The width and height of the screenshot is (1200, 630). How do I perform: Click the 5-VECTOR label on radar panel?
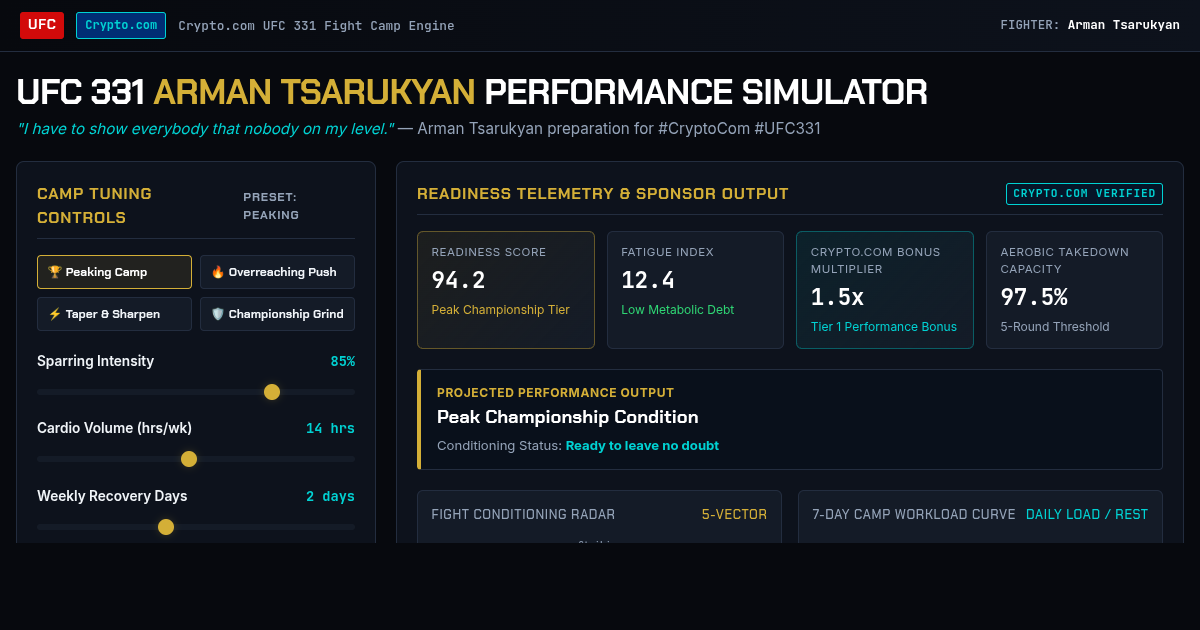(x=734, y=515)
